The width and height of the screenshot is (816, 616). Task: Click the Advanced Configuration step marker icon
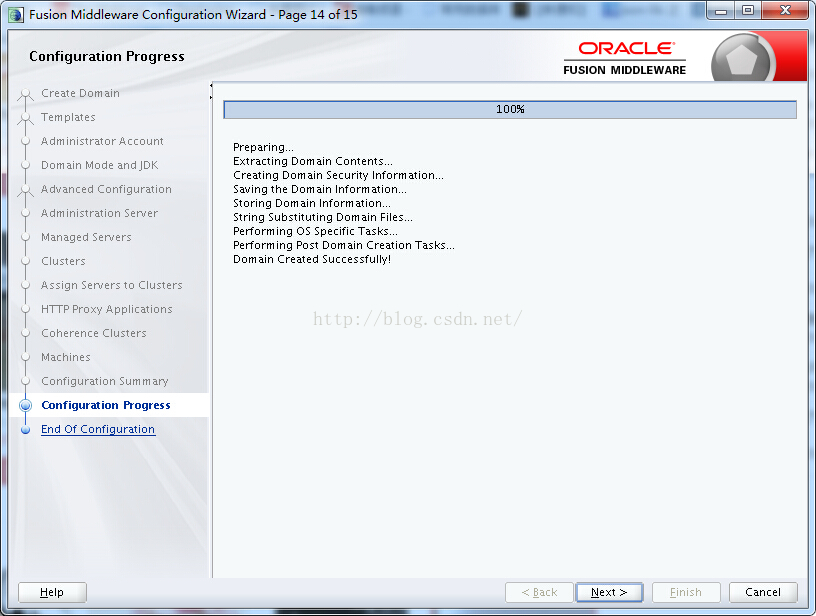[x=26, y=190]
